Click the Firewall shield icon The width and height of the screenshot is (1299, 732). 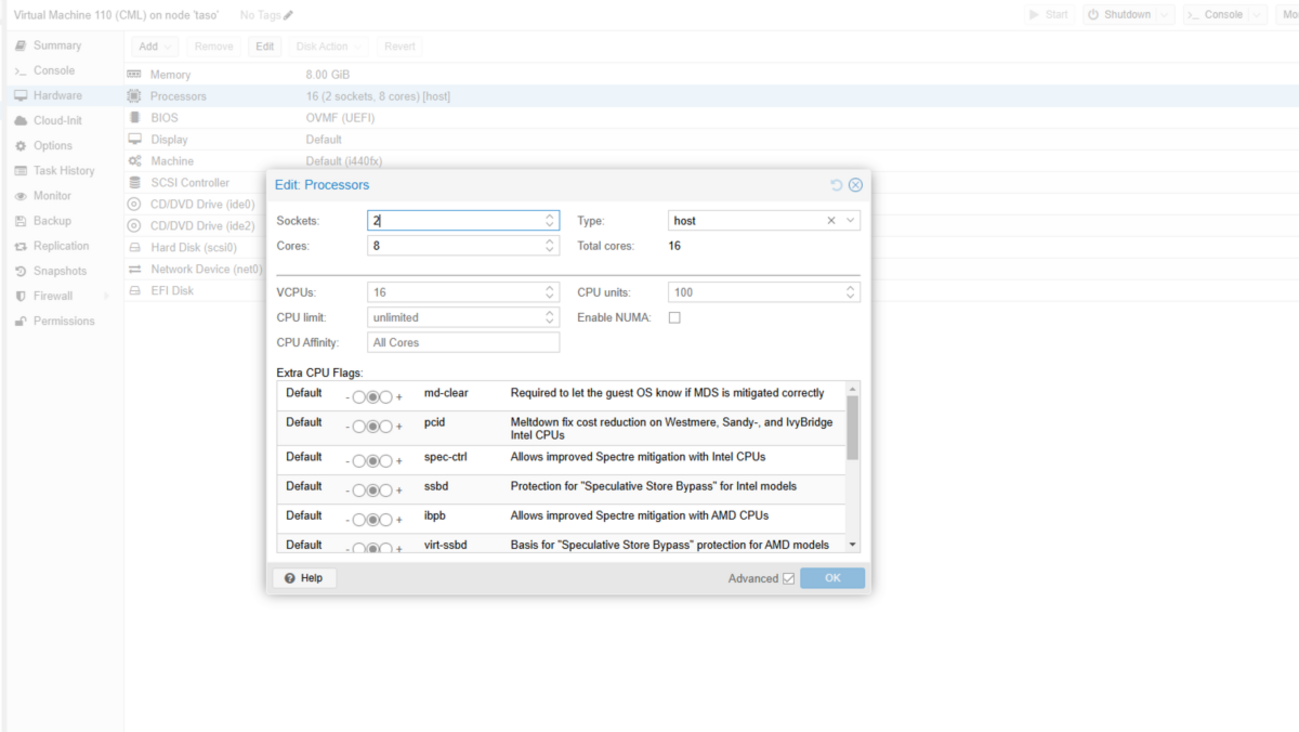pyautogui.click(x=20, y=296)
